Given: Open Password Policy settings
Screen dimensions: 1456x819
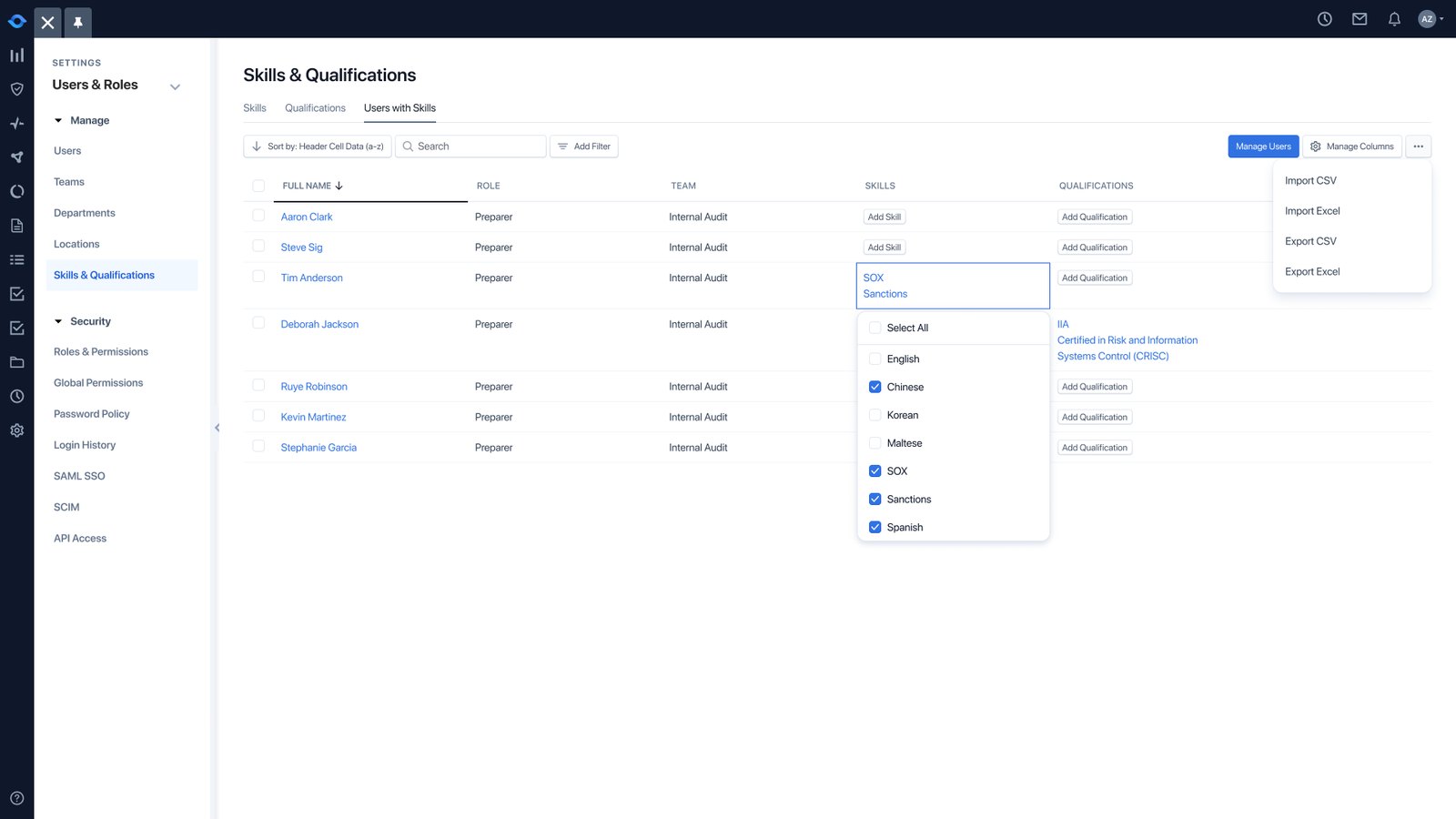Looking at the screenshot, I should click(92, 414).
